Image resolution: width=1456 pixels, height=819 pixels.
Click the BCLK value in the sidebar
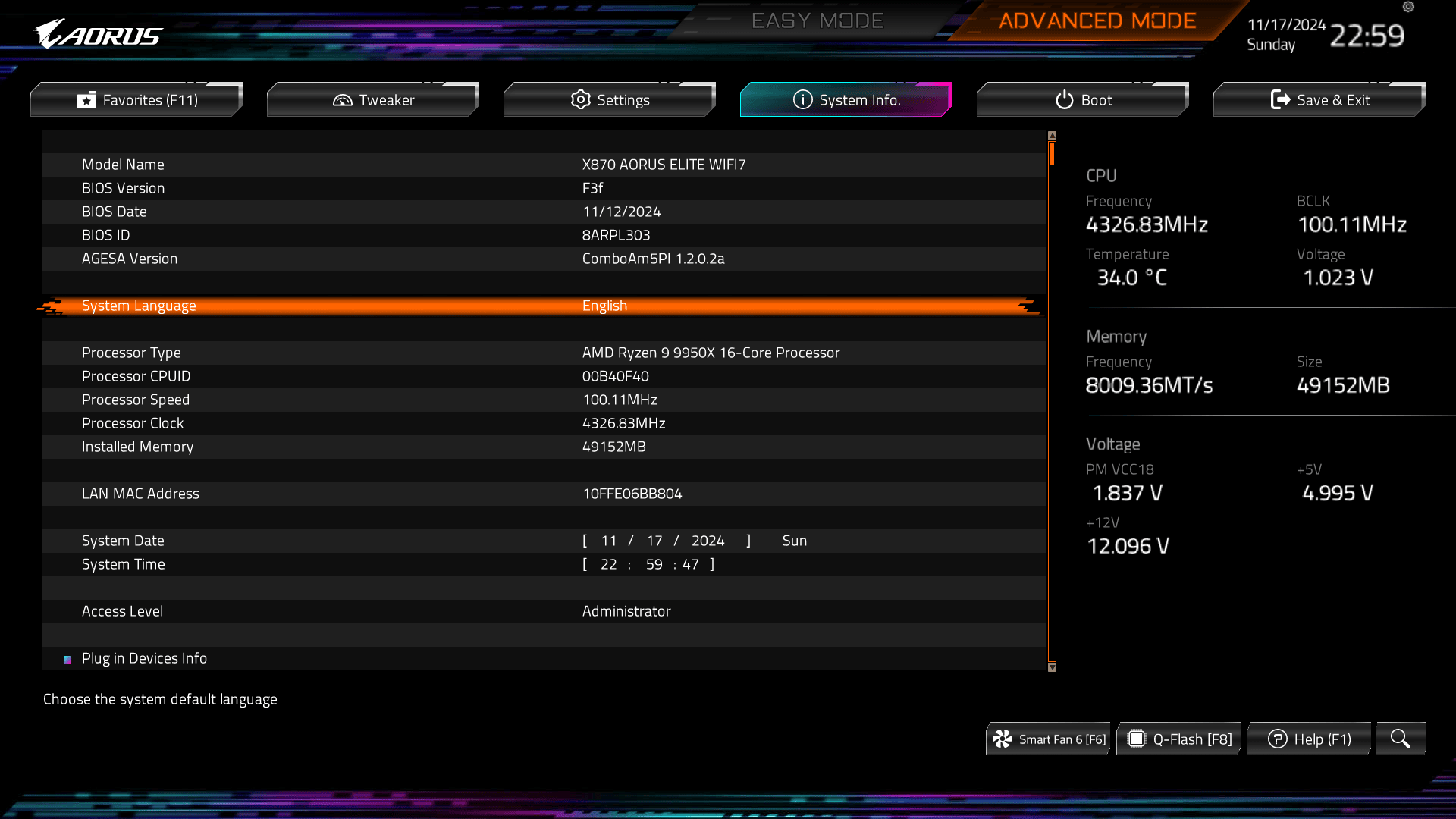point(1352,224)
